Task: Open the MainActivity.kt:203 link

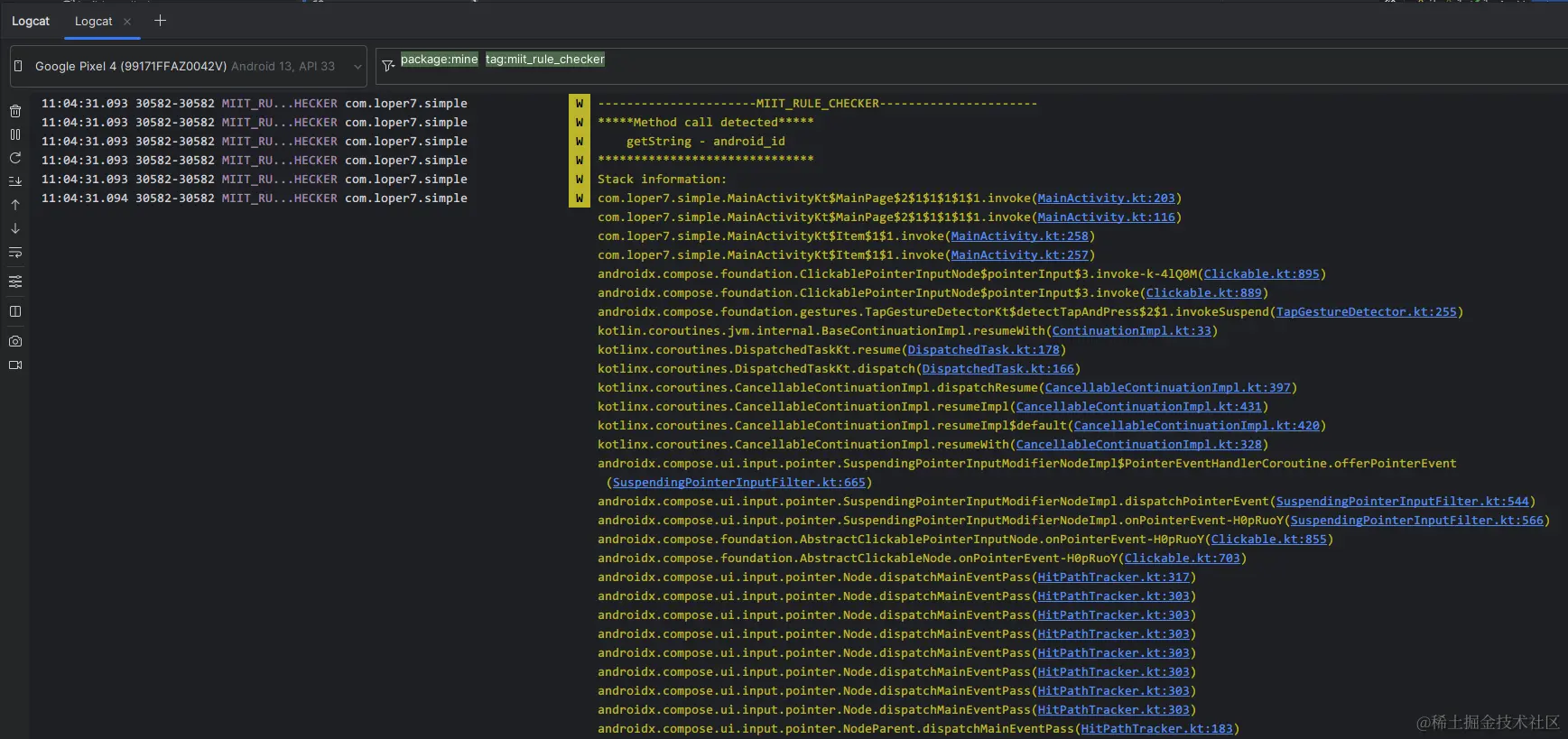Action: 1106,198
